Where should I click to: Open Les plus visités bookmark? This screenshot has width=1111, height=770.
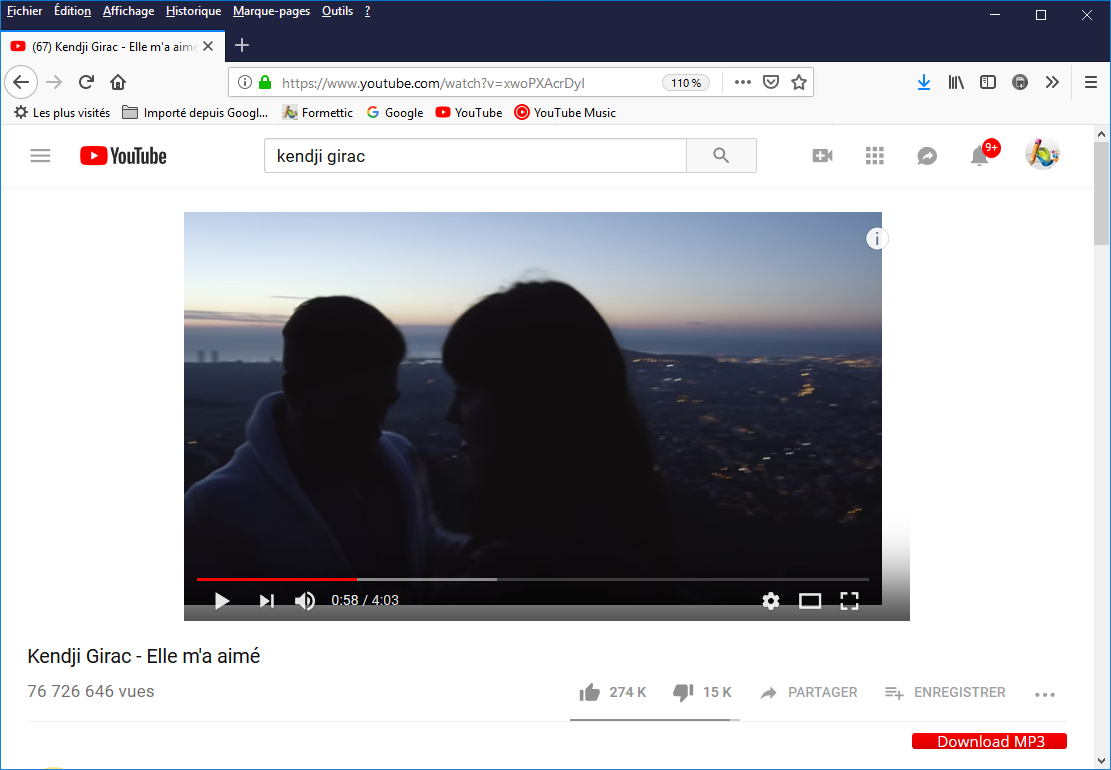(x=62, y=112)
